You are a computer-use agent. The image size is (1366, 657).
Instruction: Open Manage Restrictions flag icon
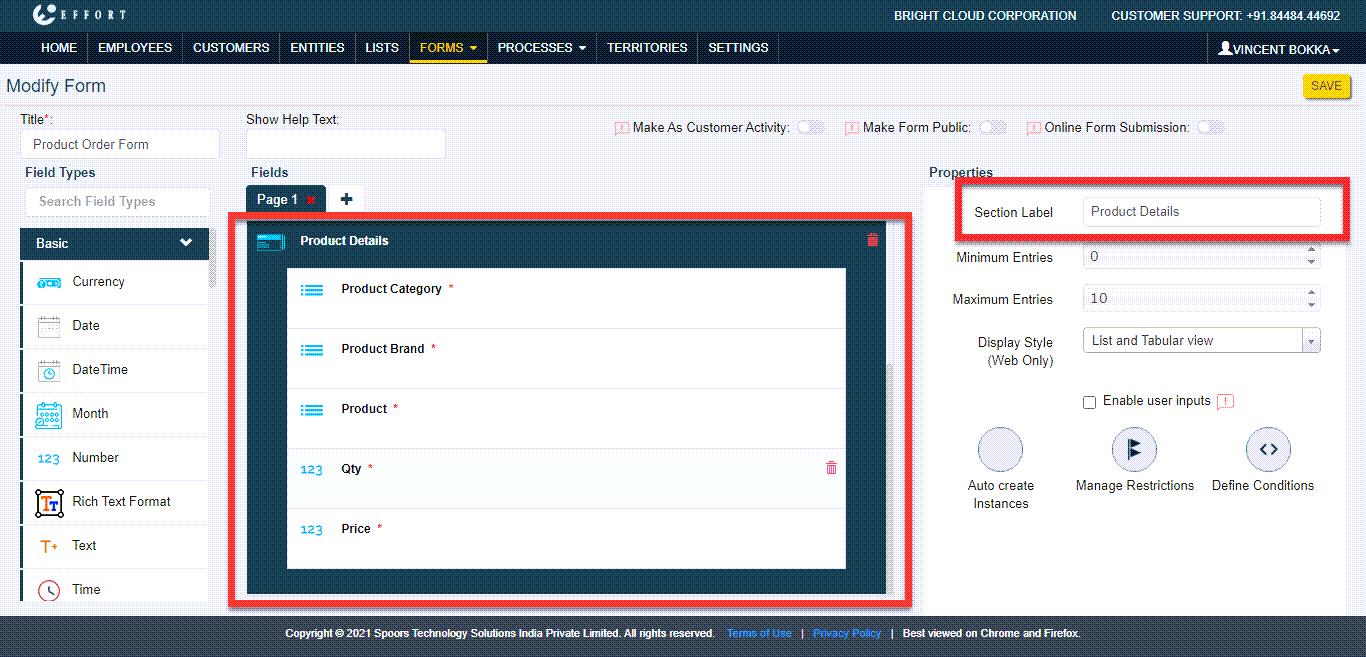pos(1134,450)
